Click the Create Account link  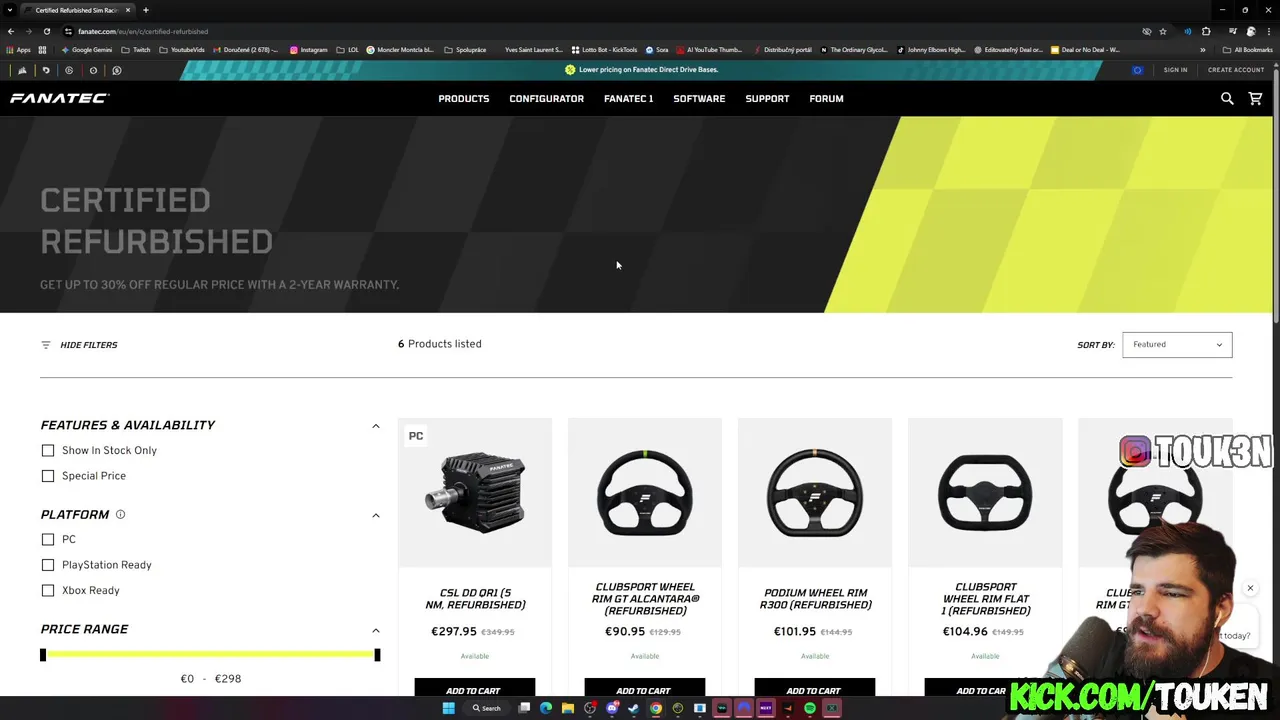pyautogui.click(x=1236, y=70)
